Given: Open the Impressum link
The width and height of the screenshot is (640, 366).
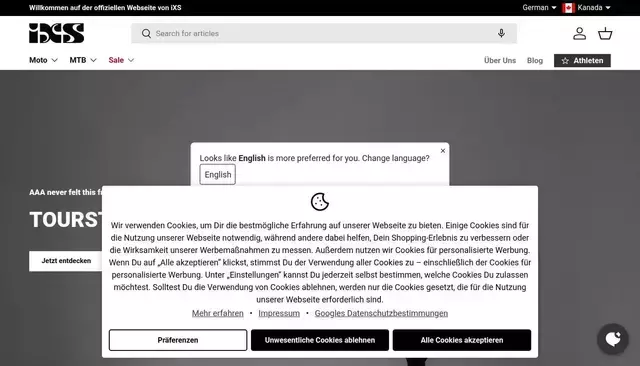Looking at the screenshot, I should point(279,313).
